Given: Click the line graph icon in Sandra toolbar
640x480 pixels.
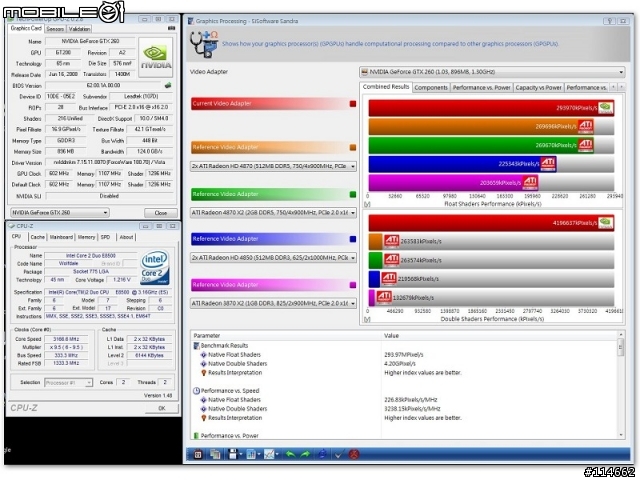Looking at the screenshot, I should 269,454.
